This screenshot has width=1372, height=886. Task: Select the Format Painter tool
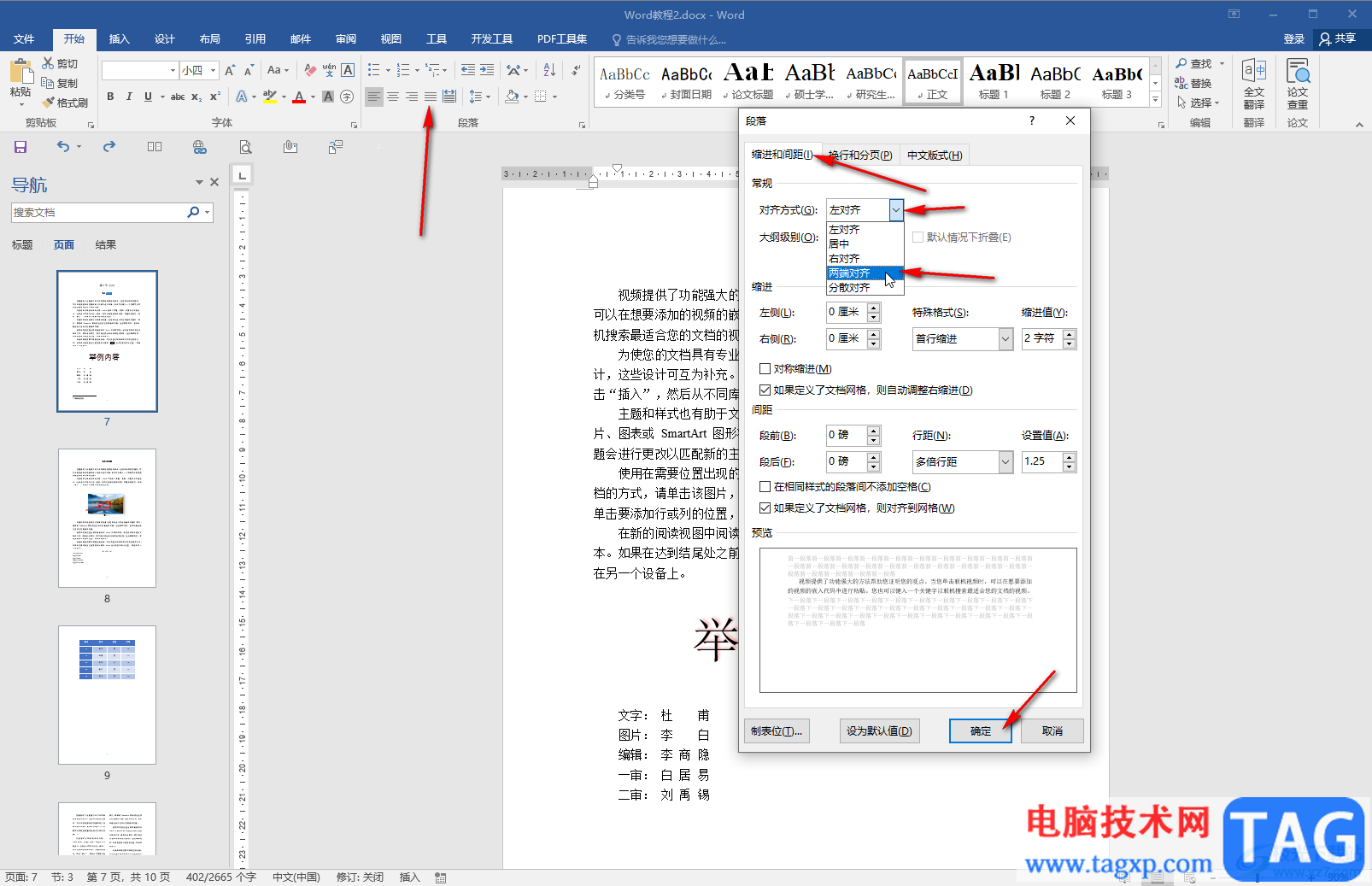click(x=65, y=103)
